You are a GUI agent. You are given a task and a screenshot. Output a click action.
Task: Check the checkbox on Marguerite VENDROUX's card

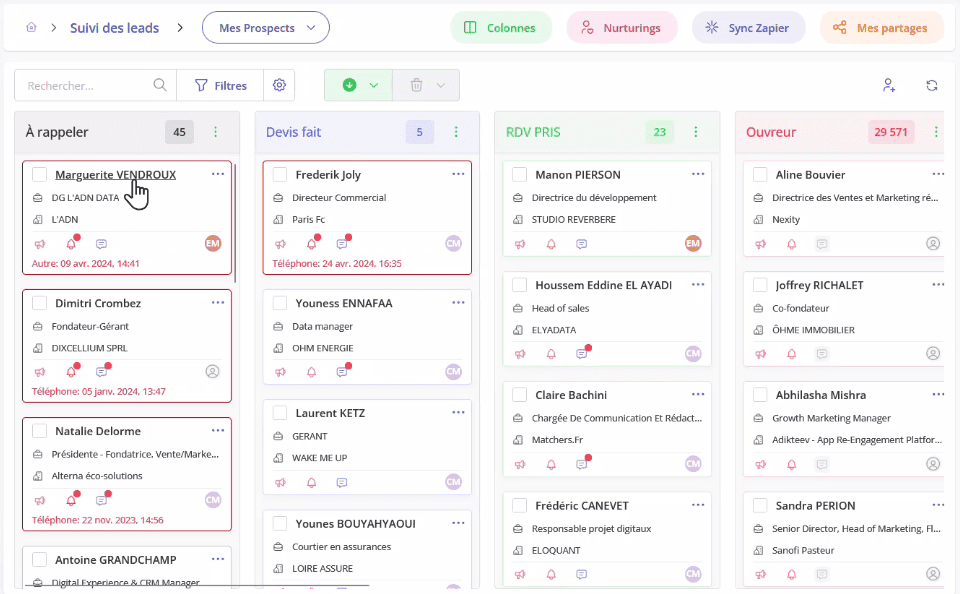point(41,173)
